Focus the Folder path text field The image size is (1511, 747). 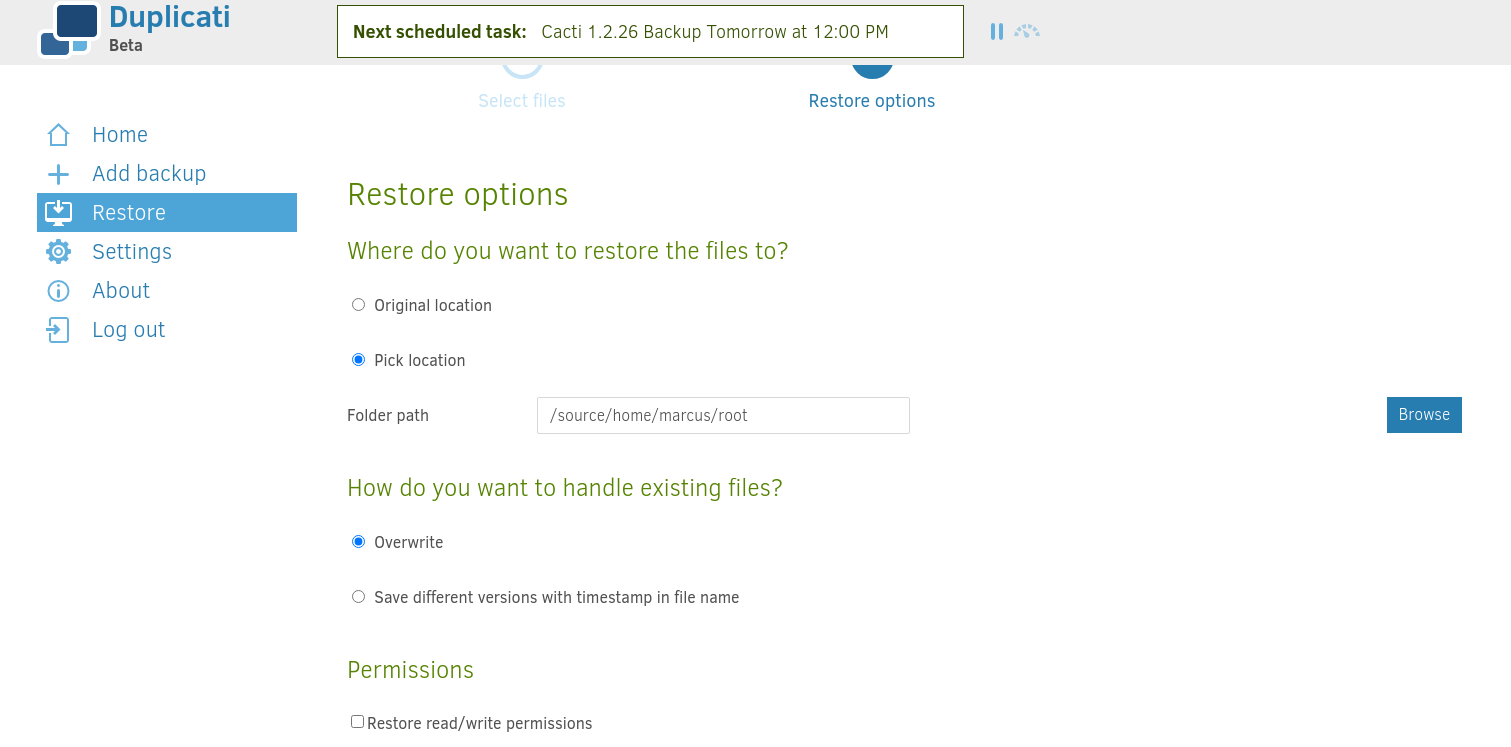click(x=723, y=415)
